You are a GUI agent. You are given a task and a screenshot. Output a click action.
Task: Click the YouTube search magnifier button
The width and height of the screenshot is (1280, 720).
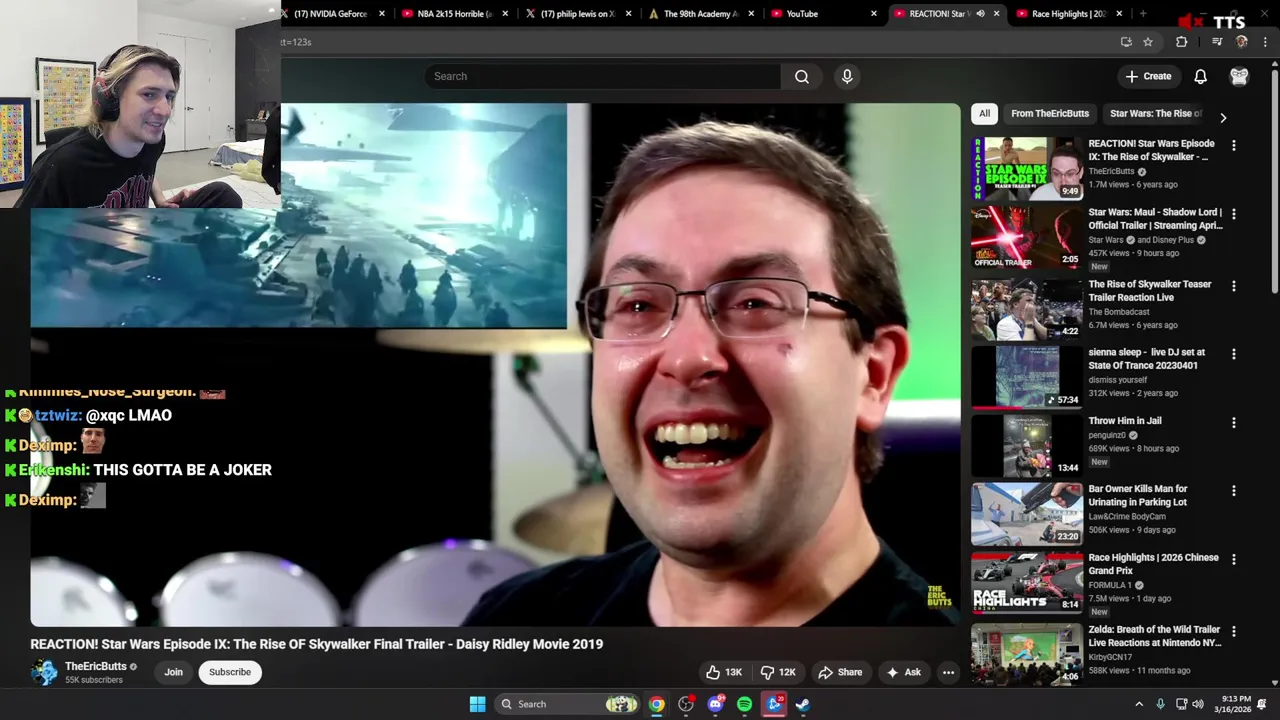[802, 76]
